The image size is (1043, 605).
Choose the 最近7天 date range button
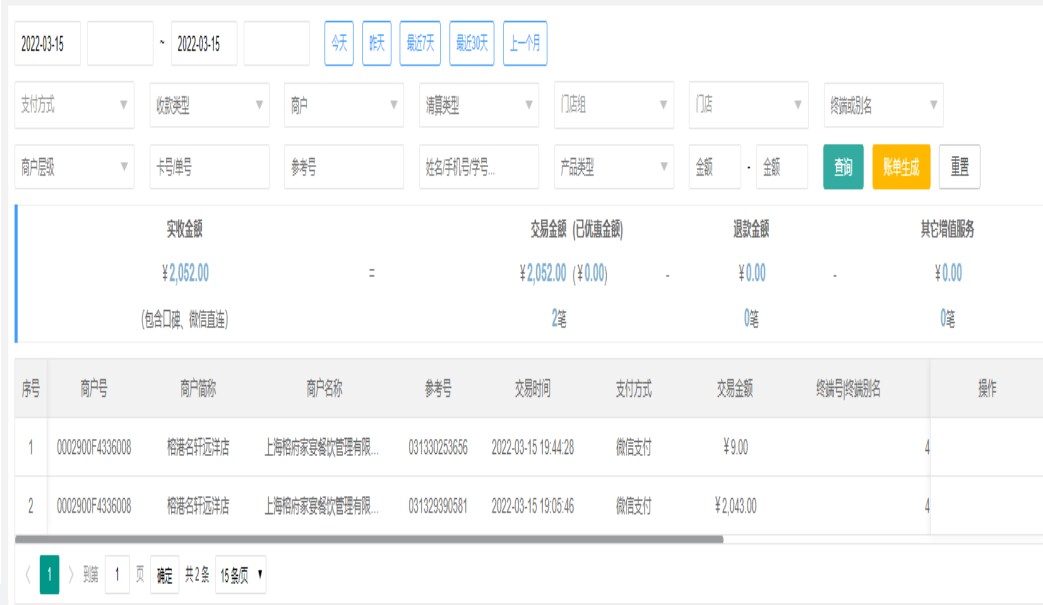click(420, 44)
